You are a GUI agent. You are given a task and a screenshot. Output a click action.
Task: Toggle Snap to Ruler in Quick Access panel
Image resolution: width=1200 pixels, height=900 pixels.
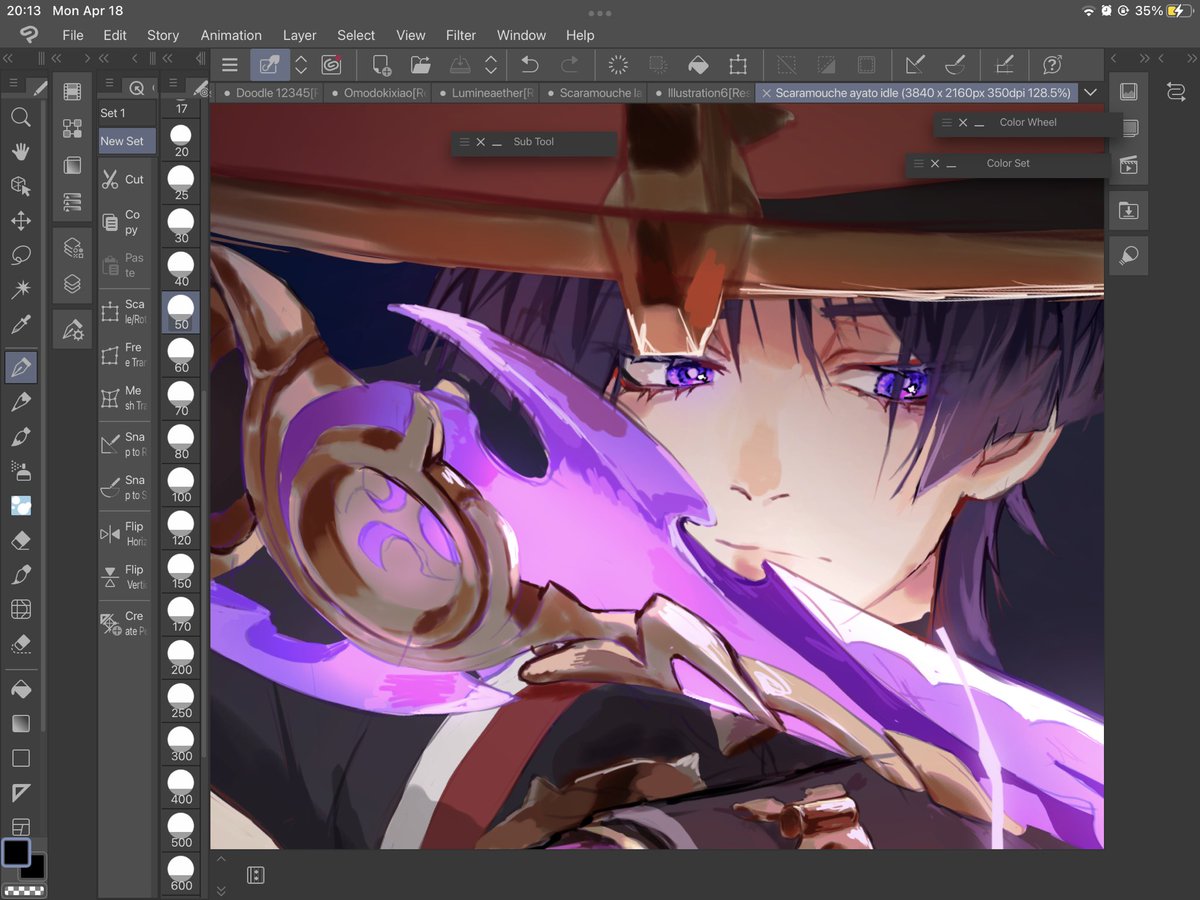pos(124,444)
